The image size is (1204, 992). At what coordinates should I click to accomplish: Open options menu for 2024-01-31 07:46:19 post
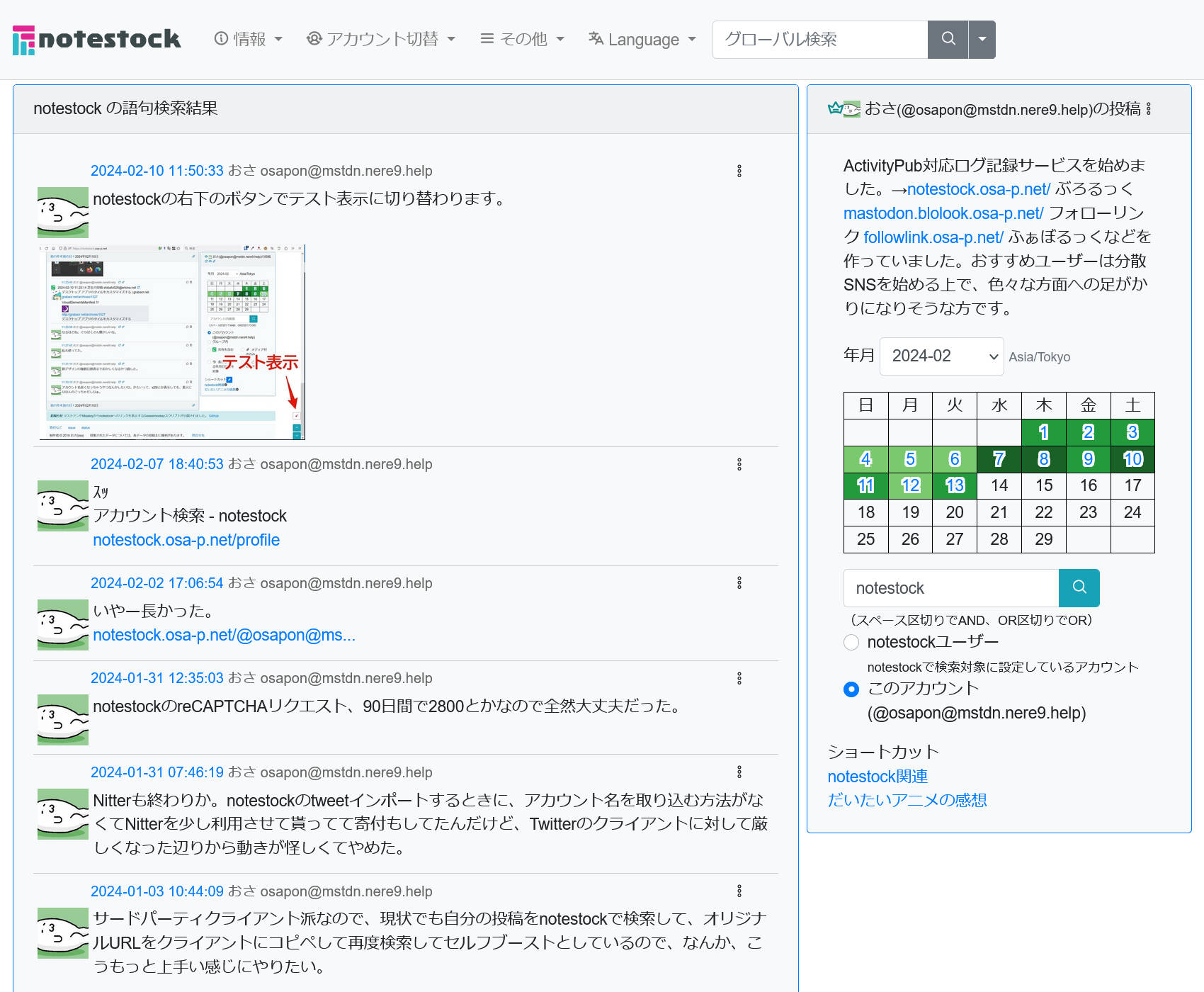(x=739, y=772)
